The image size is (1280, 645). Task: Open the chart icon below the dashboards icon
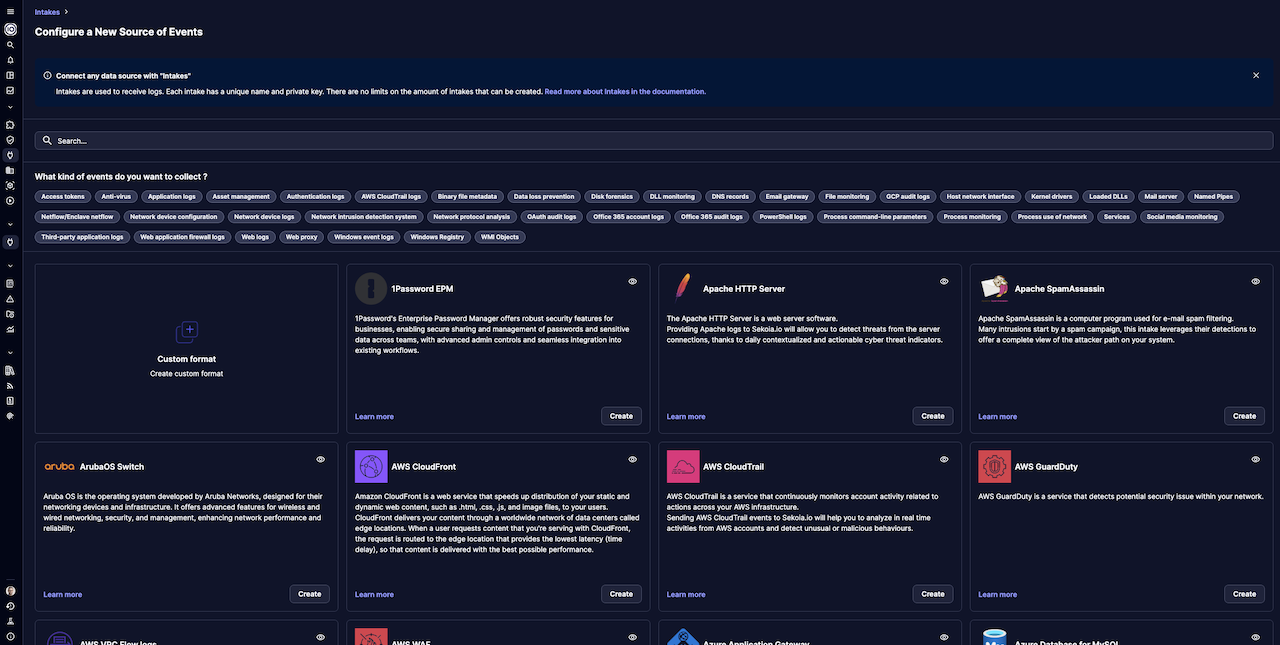click(x=10, y=90)
